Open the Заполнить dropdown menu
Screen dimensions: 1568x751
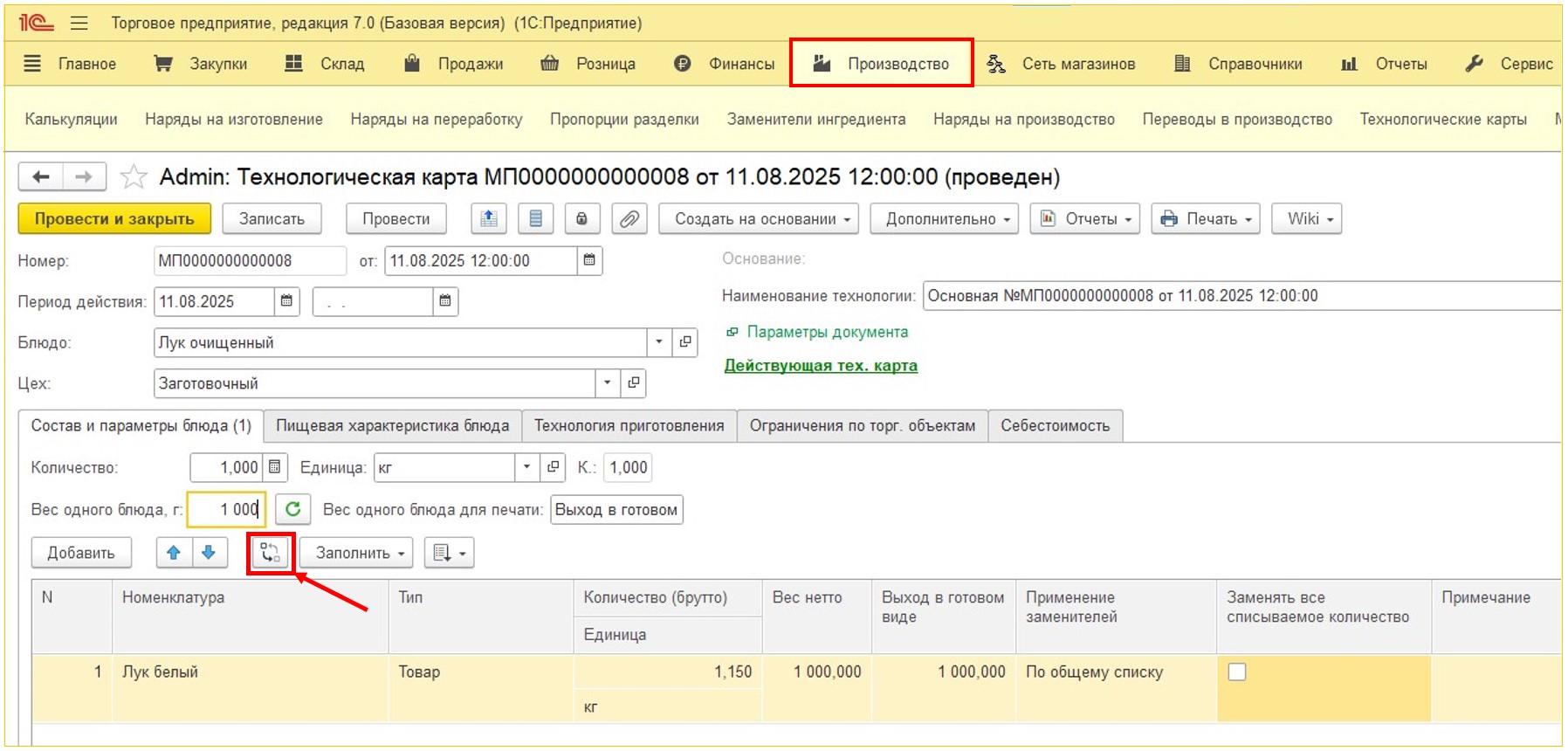(x=361, y=553)
